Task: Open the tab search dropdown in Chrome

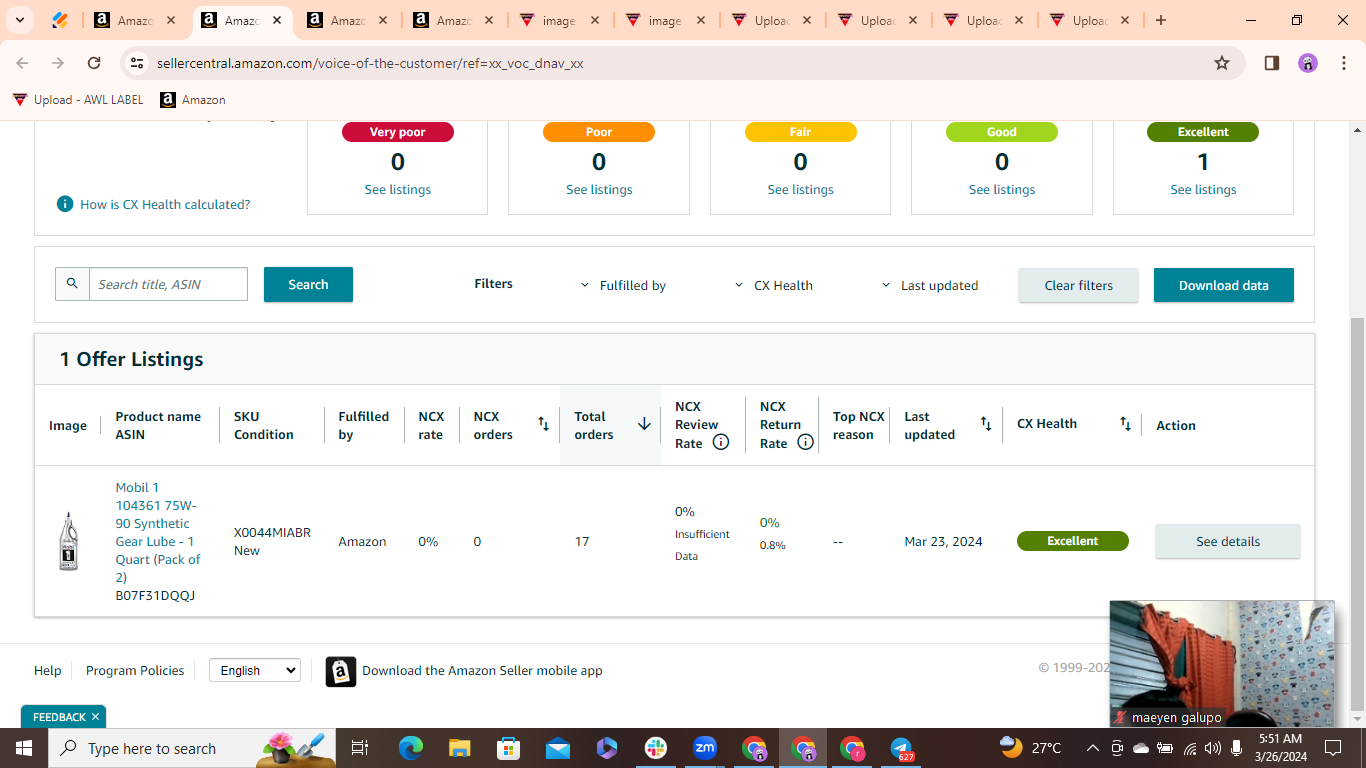Action: 19,20
